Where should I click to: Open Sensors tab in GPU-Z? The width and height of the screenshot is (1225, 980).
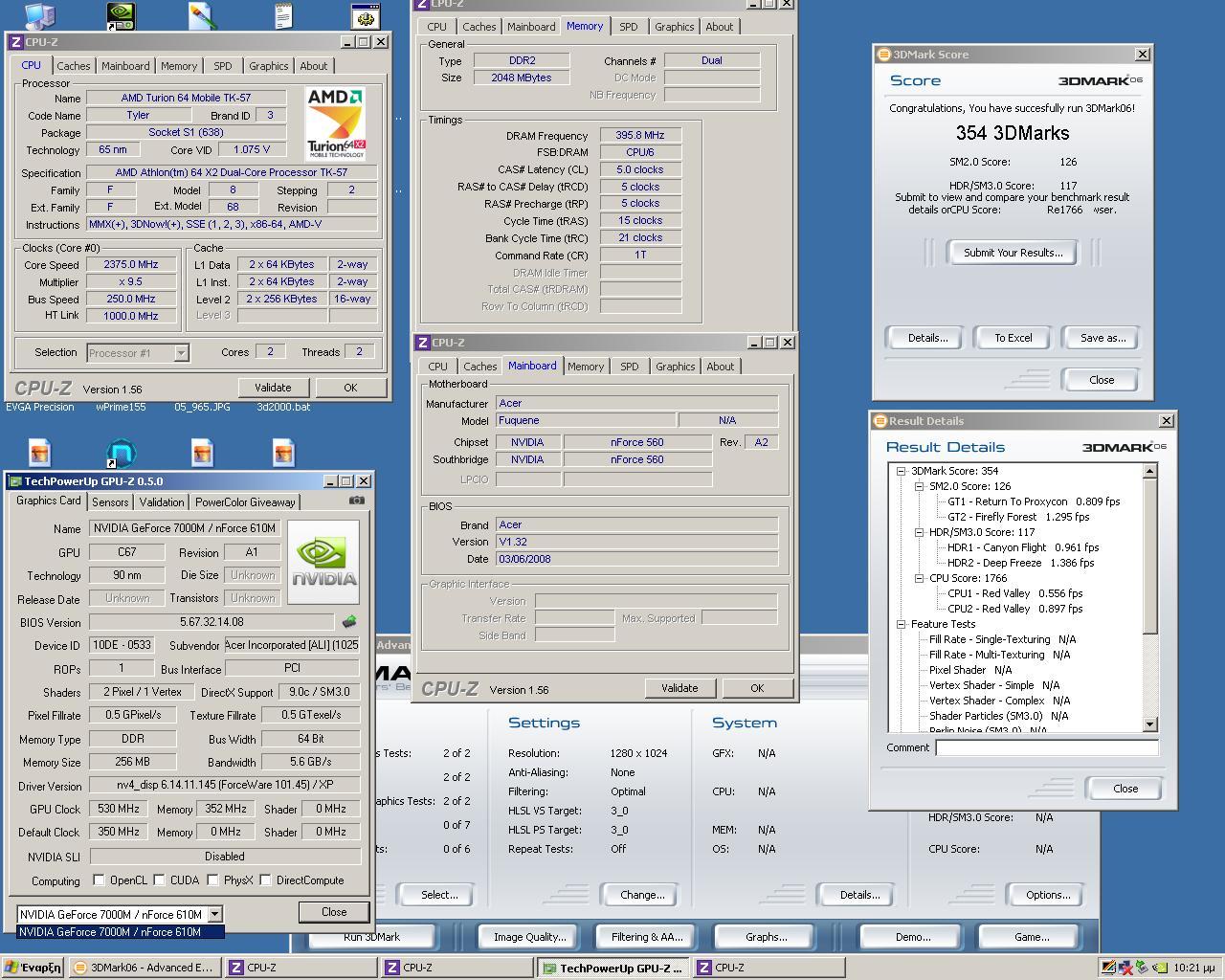click(110, 502)
